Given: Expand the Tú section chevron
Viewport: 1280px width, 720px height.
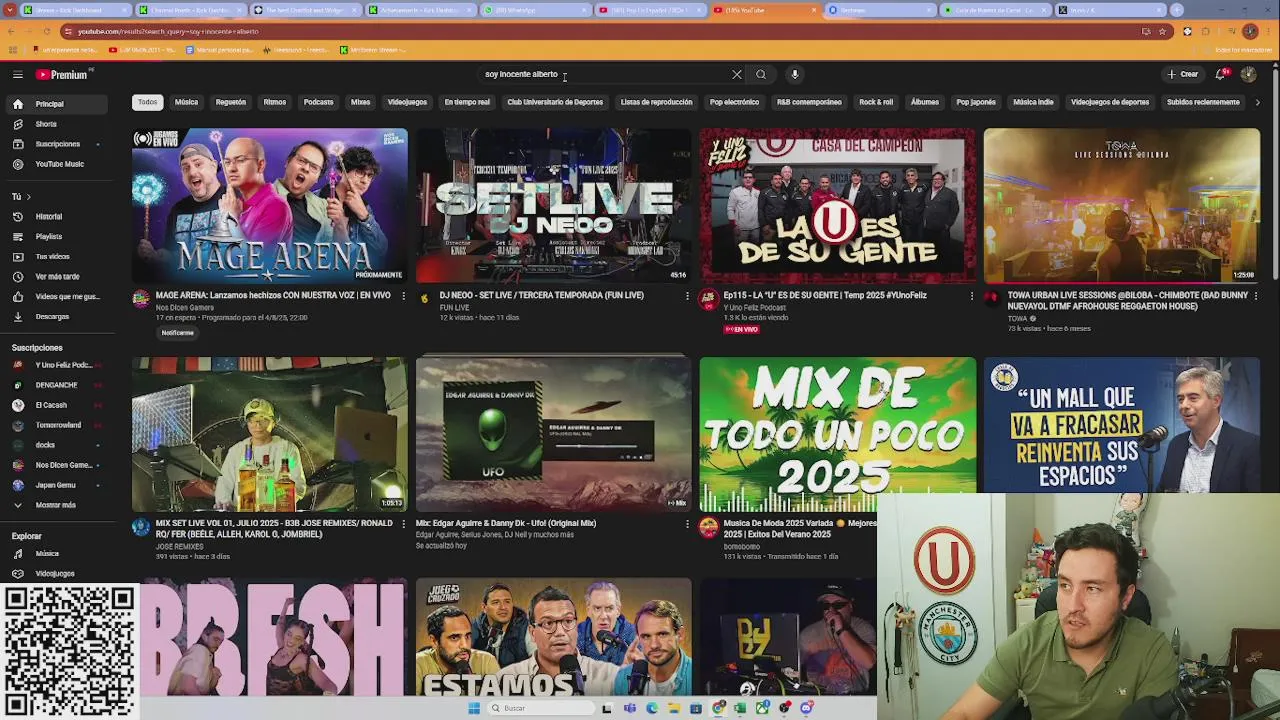Looking at the screenshot, I should [x=28, y=197].
